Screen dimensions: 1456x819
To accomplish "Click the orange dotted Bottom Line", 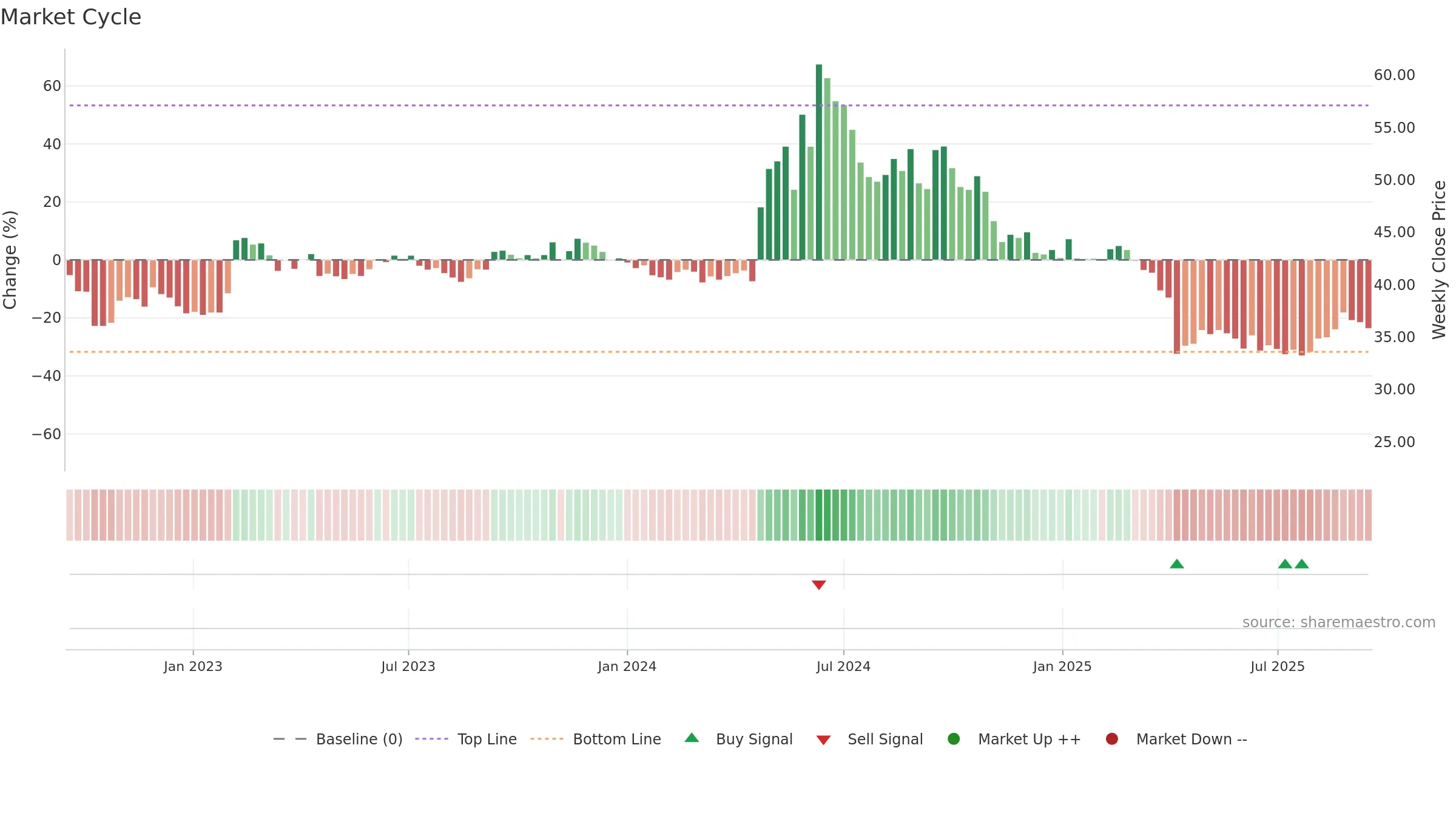I will (x=719, y=352).
